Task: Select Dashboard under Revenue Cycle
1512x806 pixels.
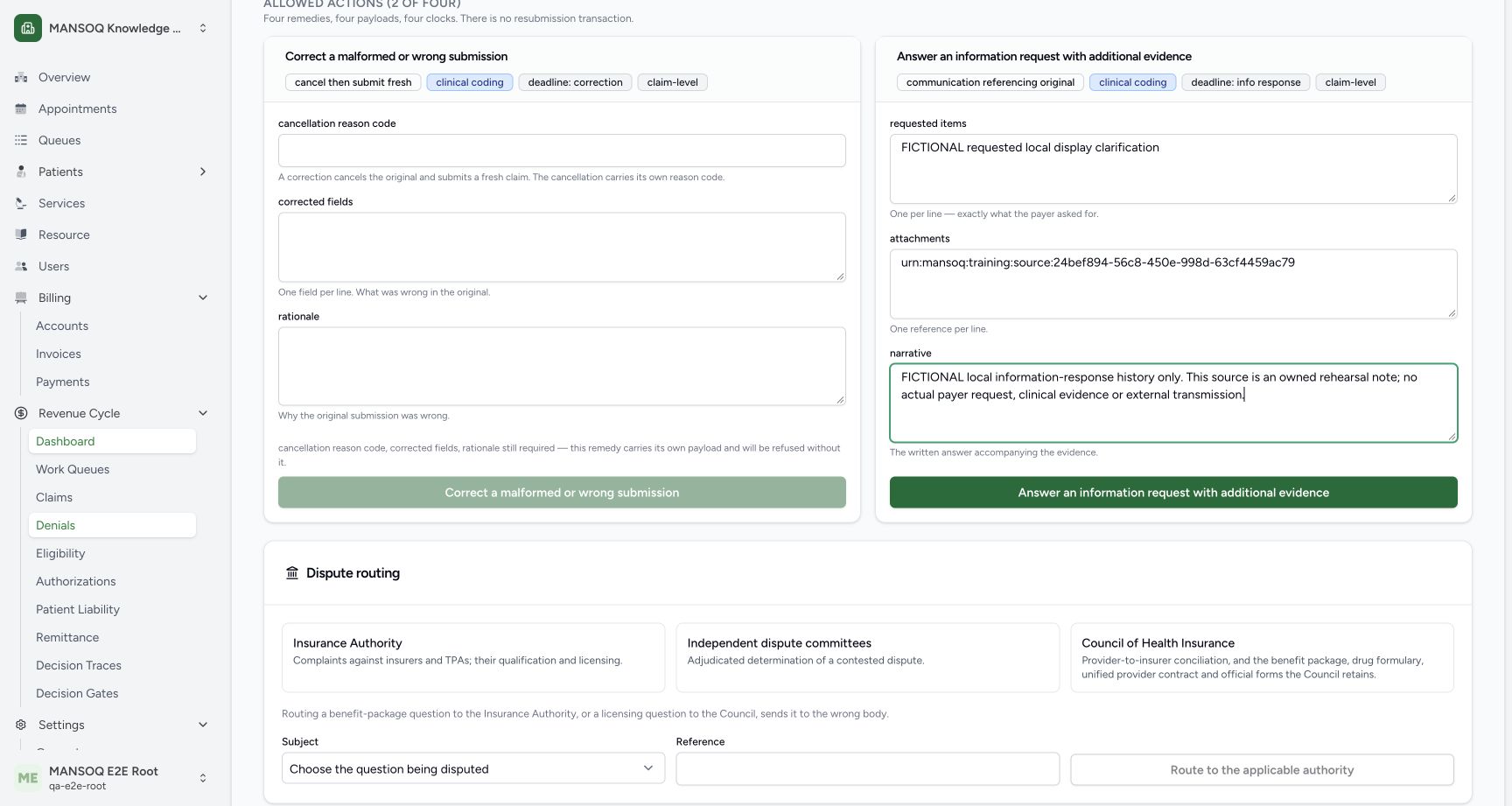Action: (x=112, y=441)
